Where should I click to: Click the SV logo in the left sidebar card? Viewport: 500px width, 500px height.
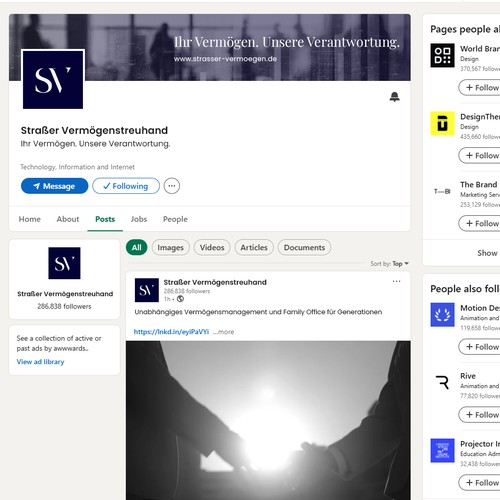tap(64, 263)
